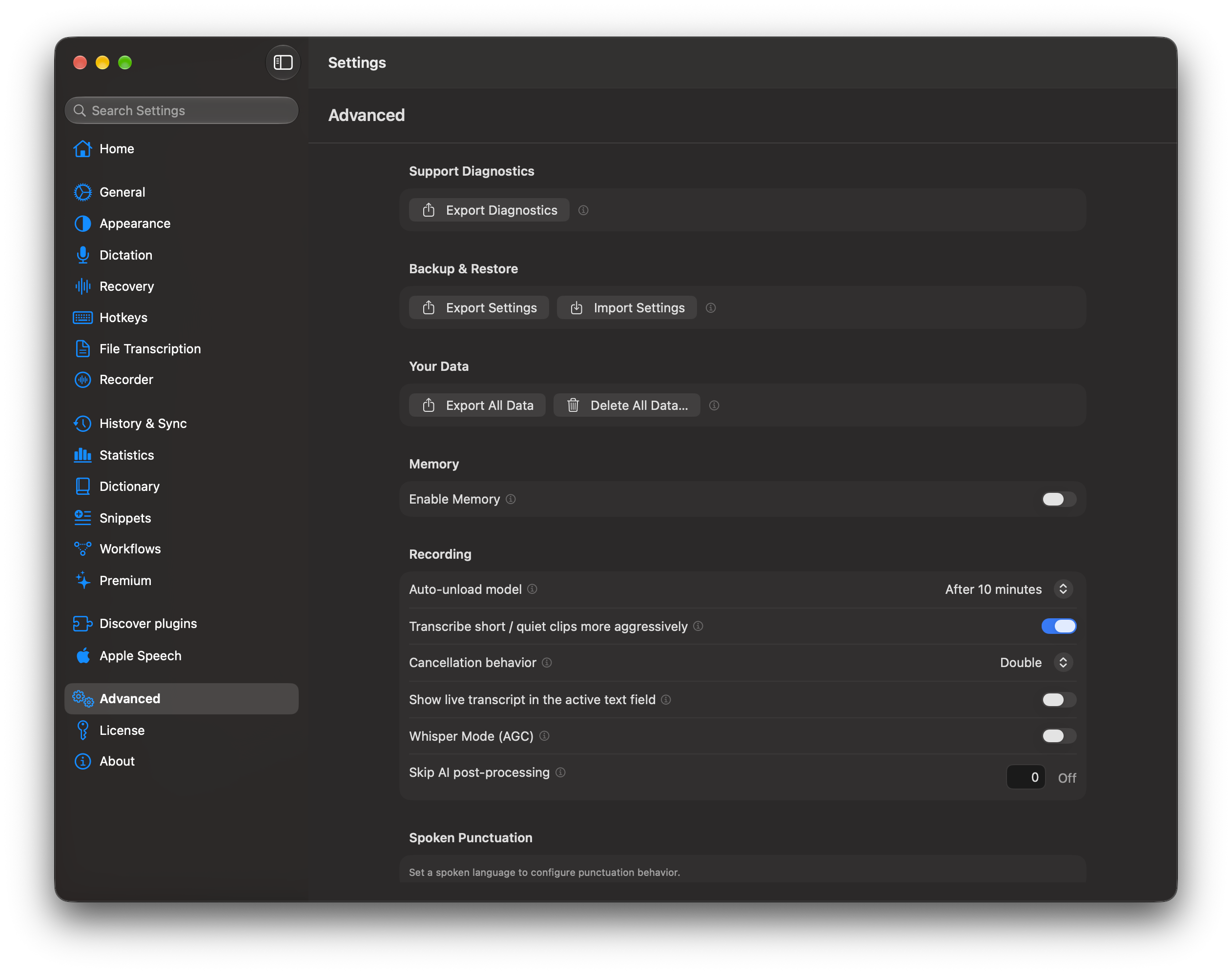The image size is (1232, 974).
Task: Show info for Whisper Mode (AGC)
Action: pyautogui.click(x=545, y=736)
